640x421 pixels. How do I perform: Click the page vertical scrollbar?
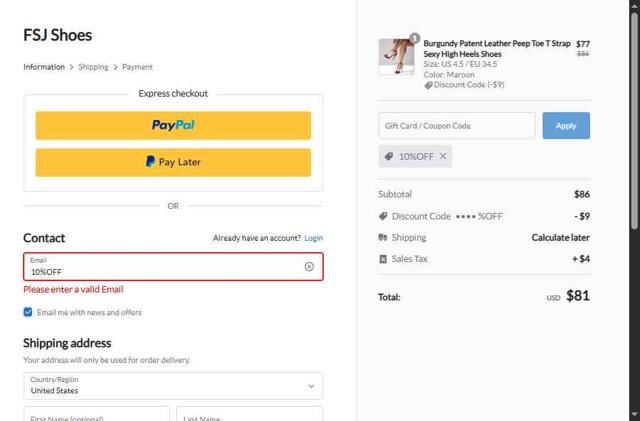coord(634,121)
